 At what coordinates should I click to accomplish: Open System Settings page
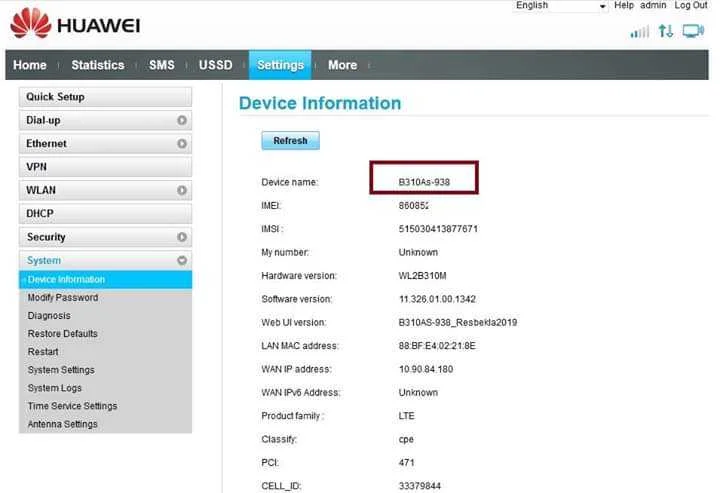61,370
